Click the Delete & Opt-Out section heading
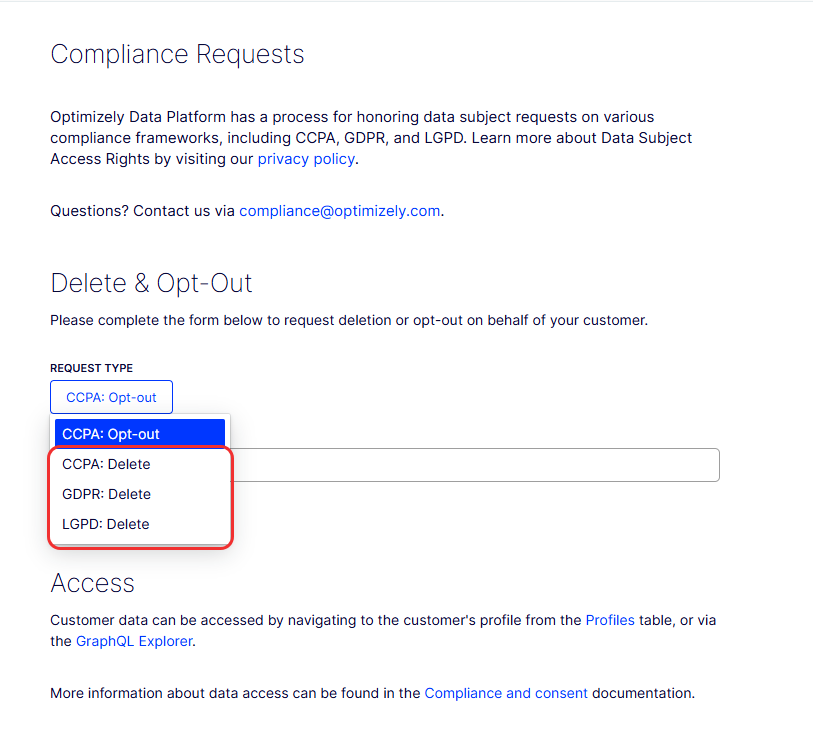This screenshot has width=813, height=750. (151, 283)
